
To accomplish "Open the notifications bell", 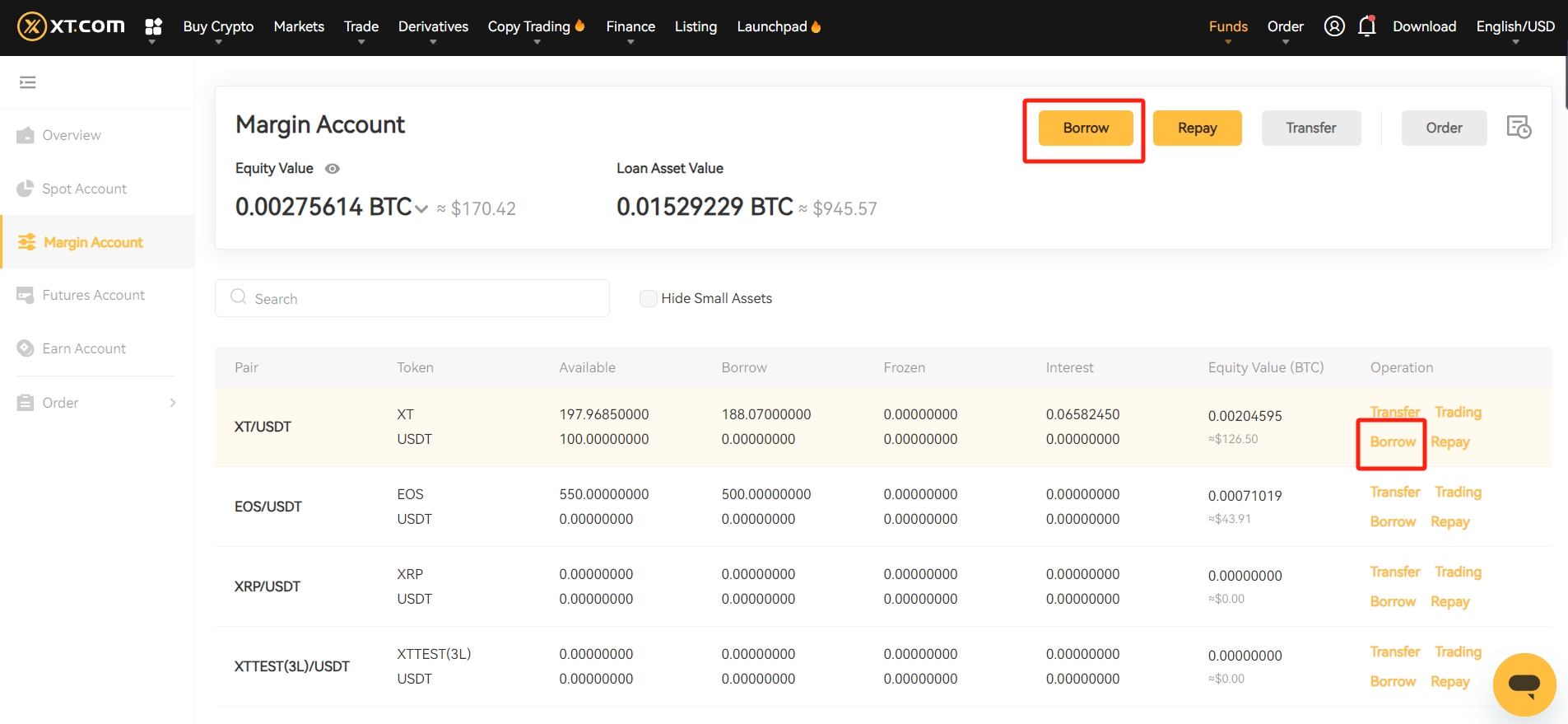I will 1367,26.
